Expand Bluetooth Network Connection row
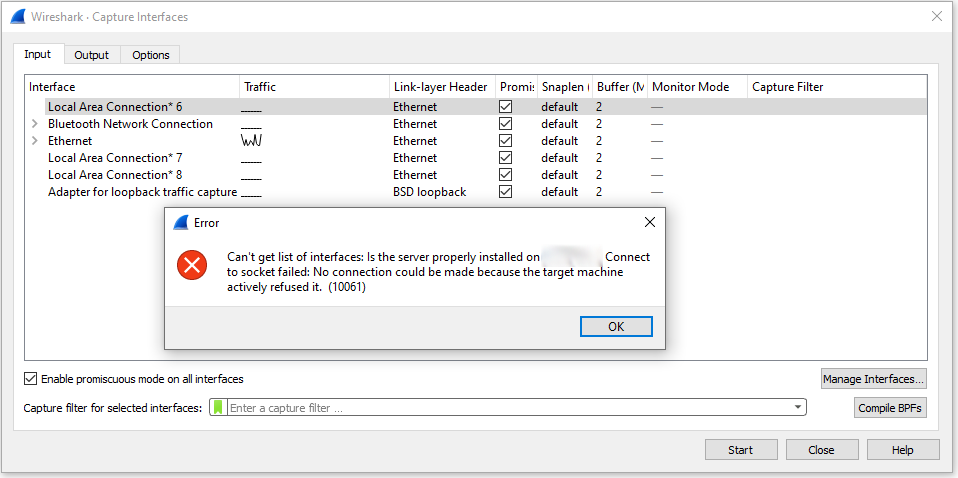The width and height of the screenshot is (958, 478). point(35,124)
